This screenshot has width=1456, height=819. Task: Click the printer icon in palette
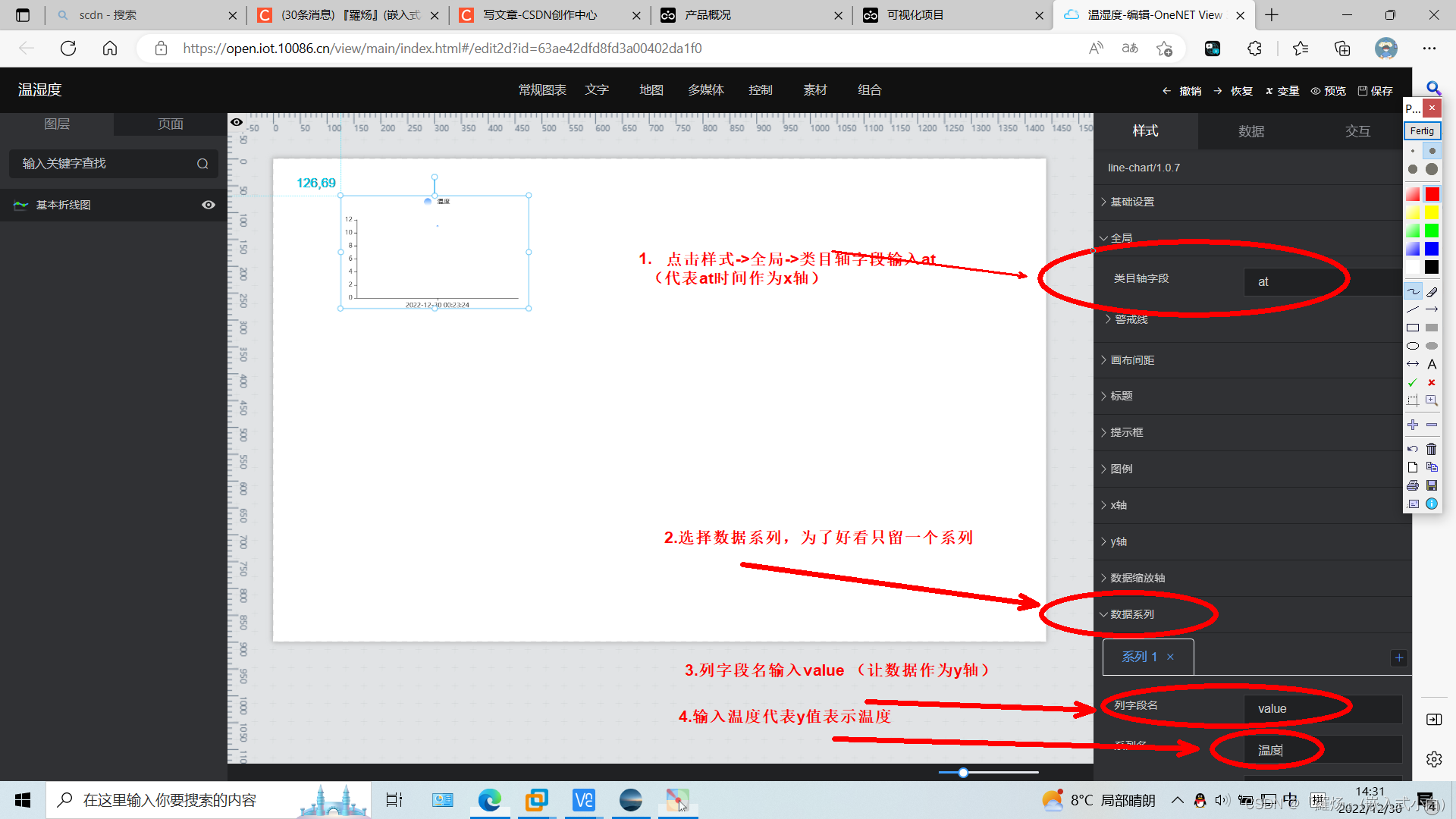tap(1413, 485)
